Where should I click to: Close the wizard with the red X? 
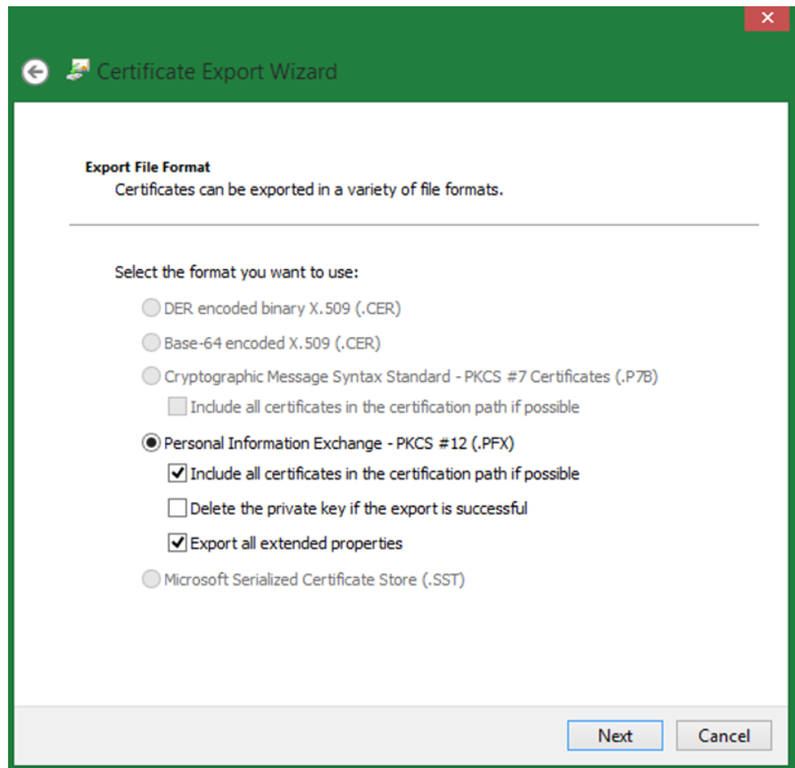pyautogui.click(x=767, y=17)
